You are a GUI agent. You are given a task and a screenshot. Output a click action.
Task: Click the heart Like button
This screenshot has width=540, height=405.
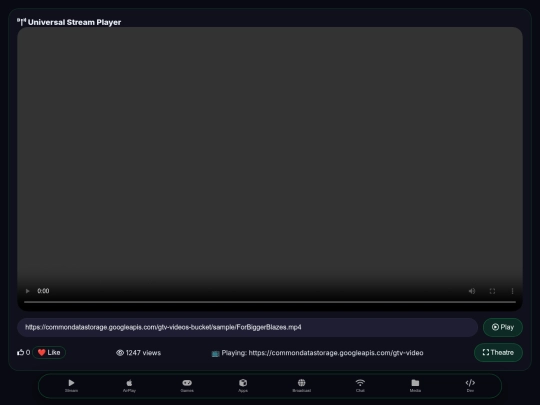[x=49, y=352]
